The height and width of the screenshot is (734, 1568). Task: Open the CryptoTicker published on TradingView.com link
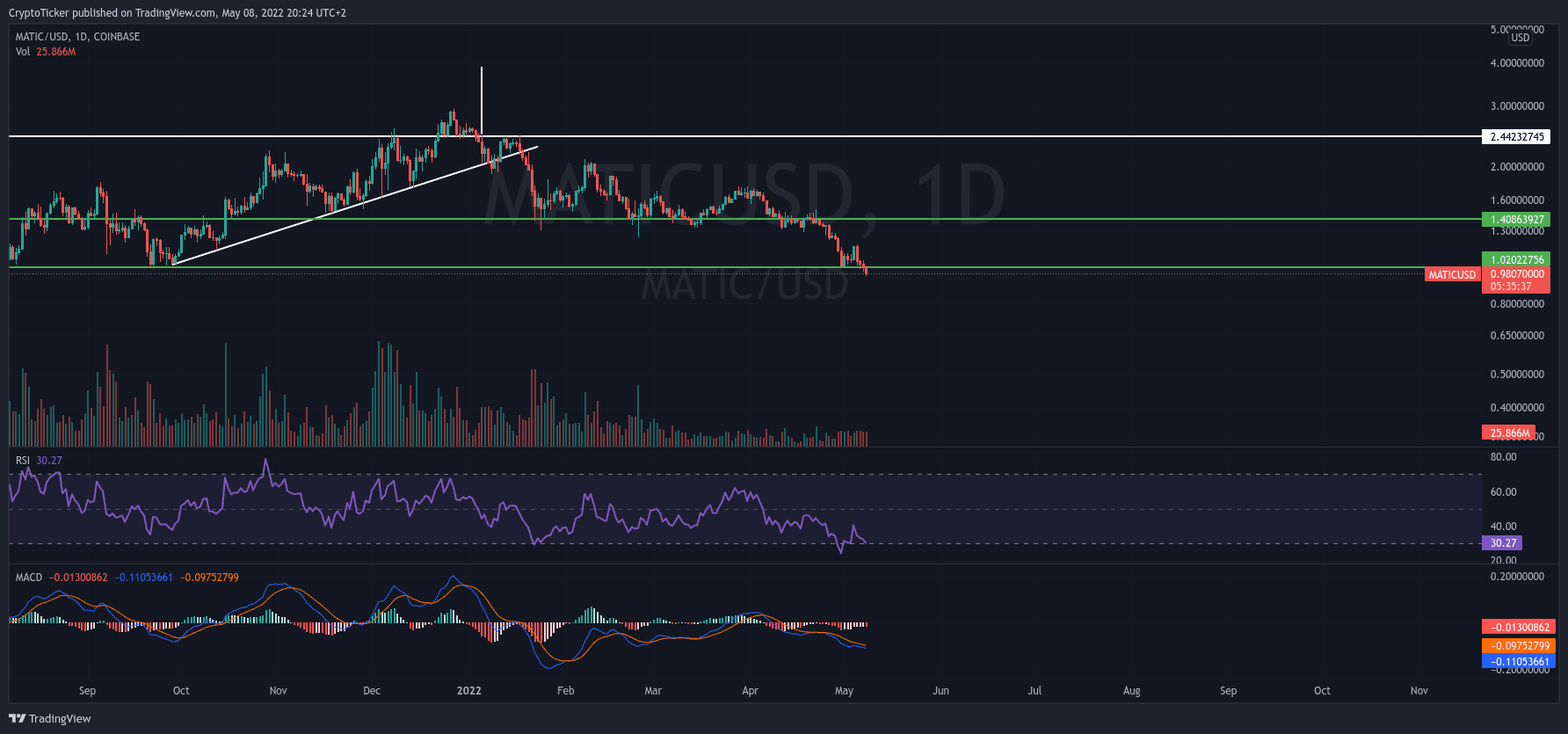pyautogui.click(x=177, y=13)
